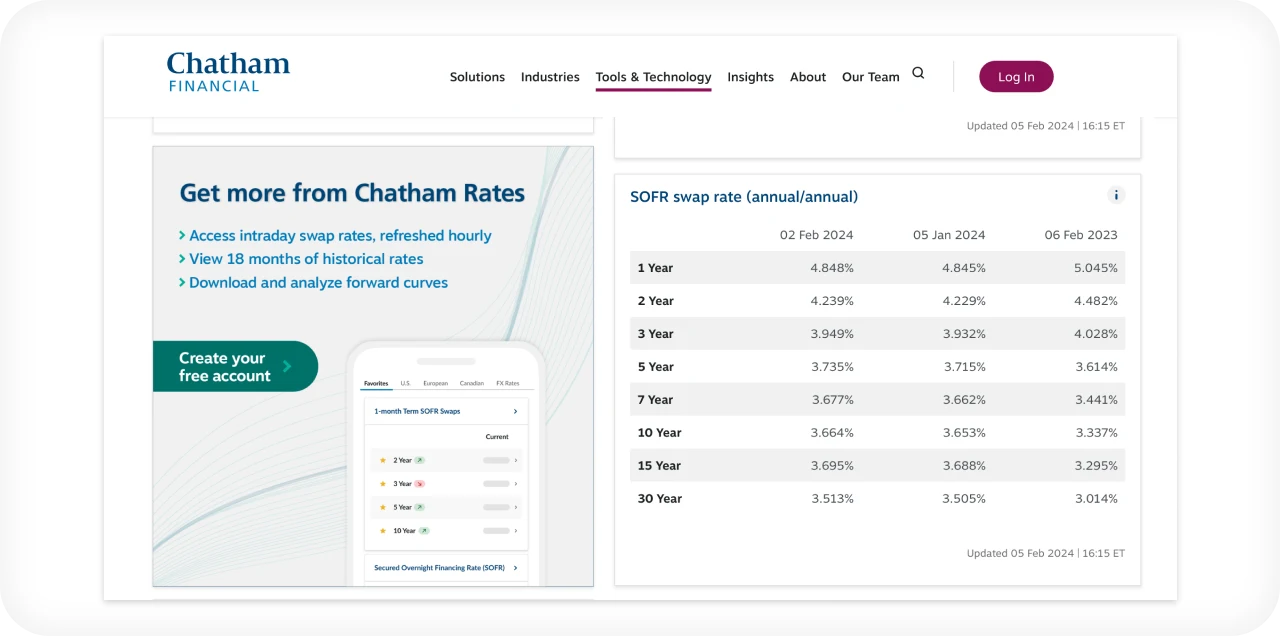Select the 3.662% value
The image size is (1280, 636).
point(964,400)
